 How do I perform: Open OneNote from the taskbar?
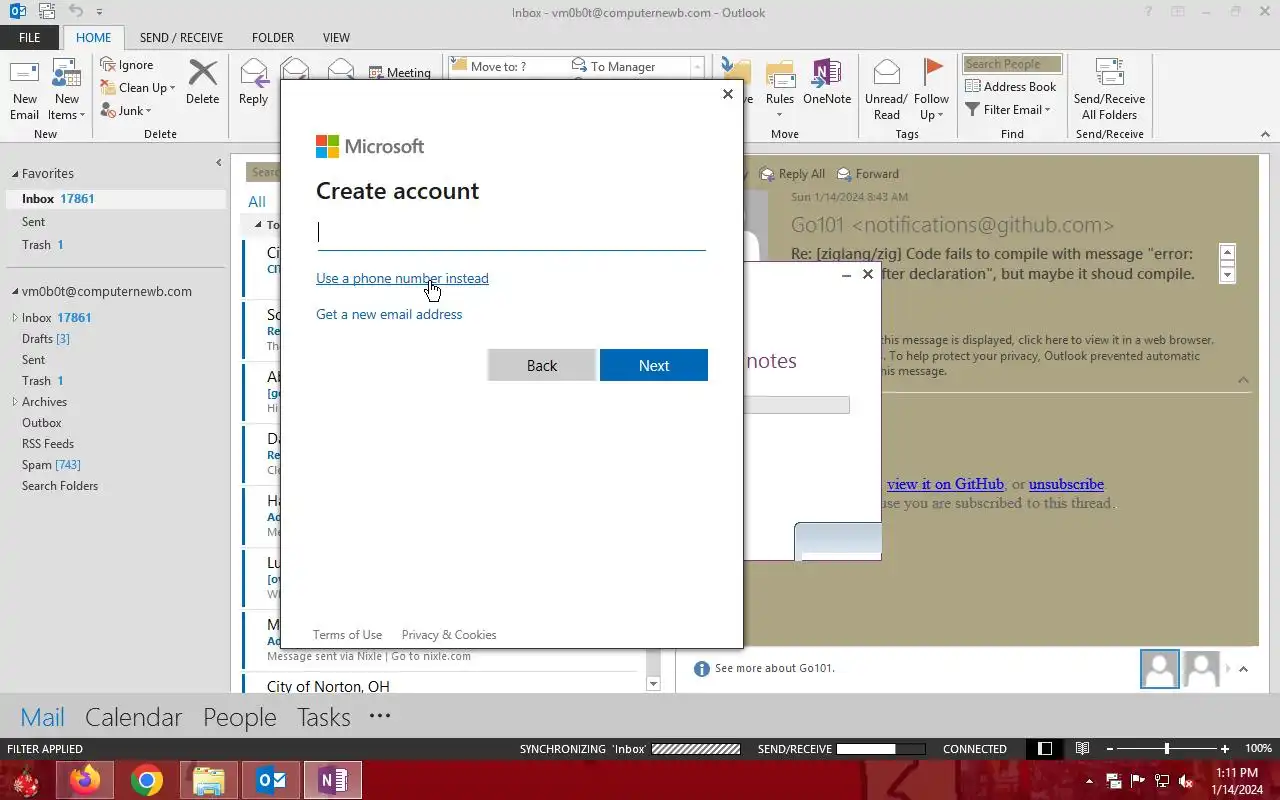click(333, 780)
